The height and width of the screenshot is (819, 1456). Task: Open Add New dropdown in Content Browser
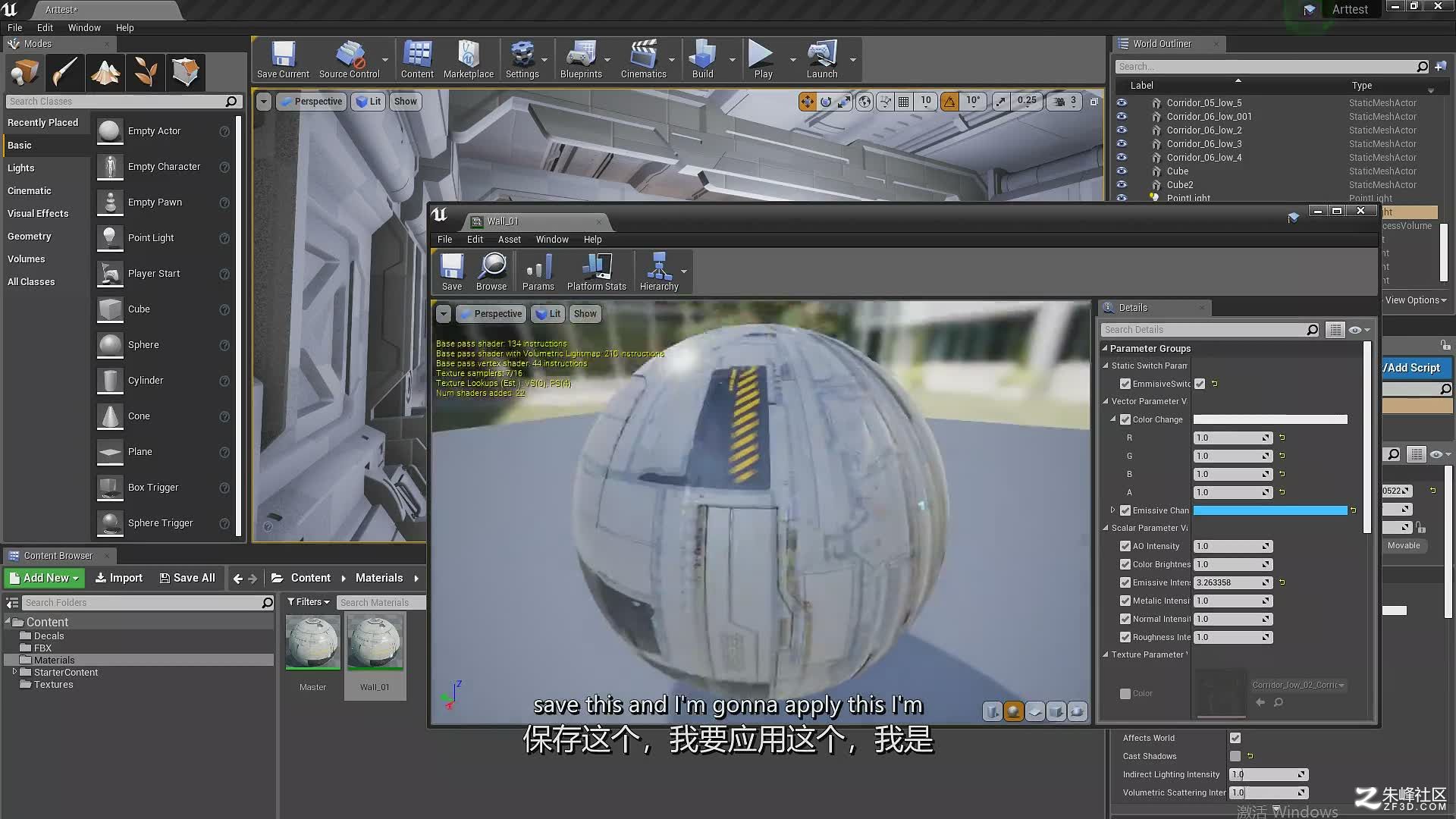tap(45, 578)
